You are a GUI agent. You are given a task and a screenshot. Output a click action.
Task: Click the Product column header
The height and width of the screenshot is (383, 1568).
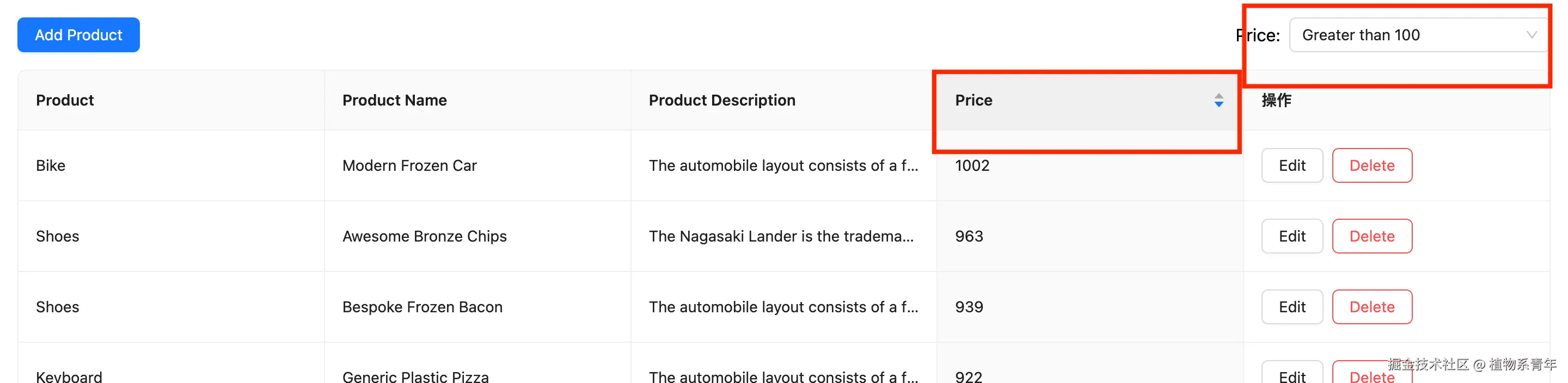pos(65,100)
